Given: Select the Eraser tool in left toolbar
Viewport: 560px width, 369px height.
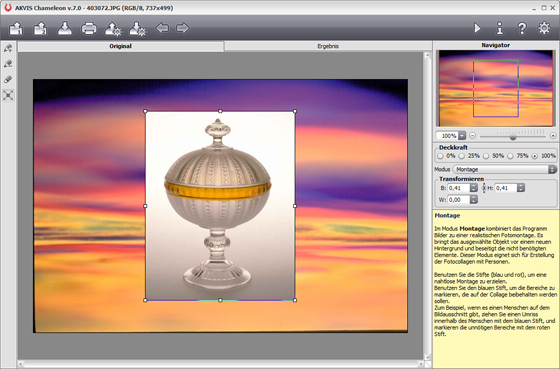Looking at the screenshot, I should 8,79.
